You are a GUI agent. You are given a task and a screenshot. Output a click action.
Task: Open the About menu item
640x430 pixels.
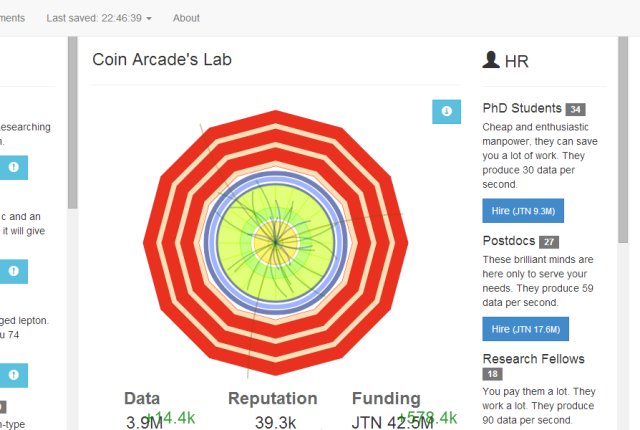coord(186,18)
